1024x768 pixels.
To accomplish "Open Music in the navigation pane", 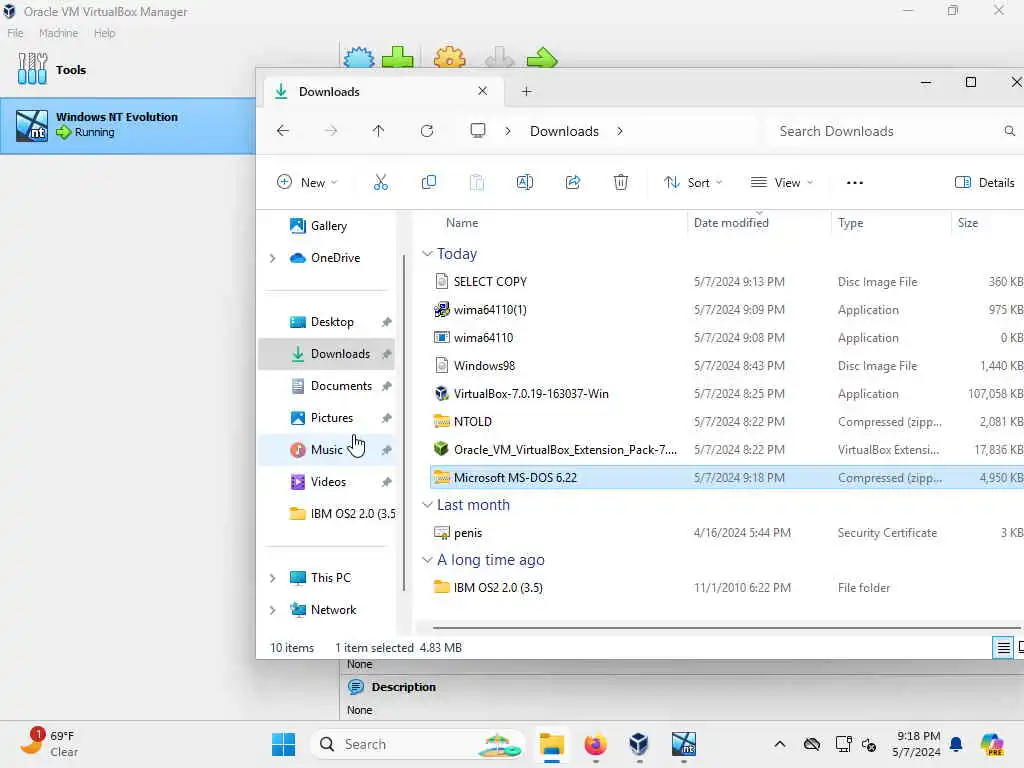I will 327,450.
